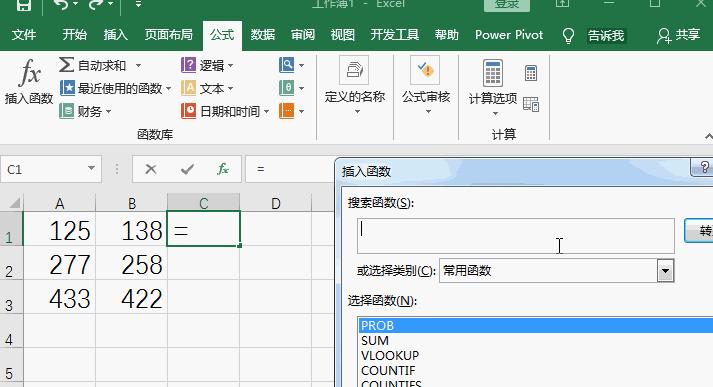Open the Financial functions icon
This screenshot has height=387, width=713.
click(x=67, y=111)
